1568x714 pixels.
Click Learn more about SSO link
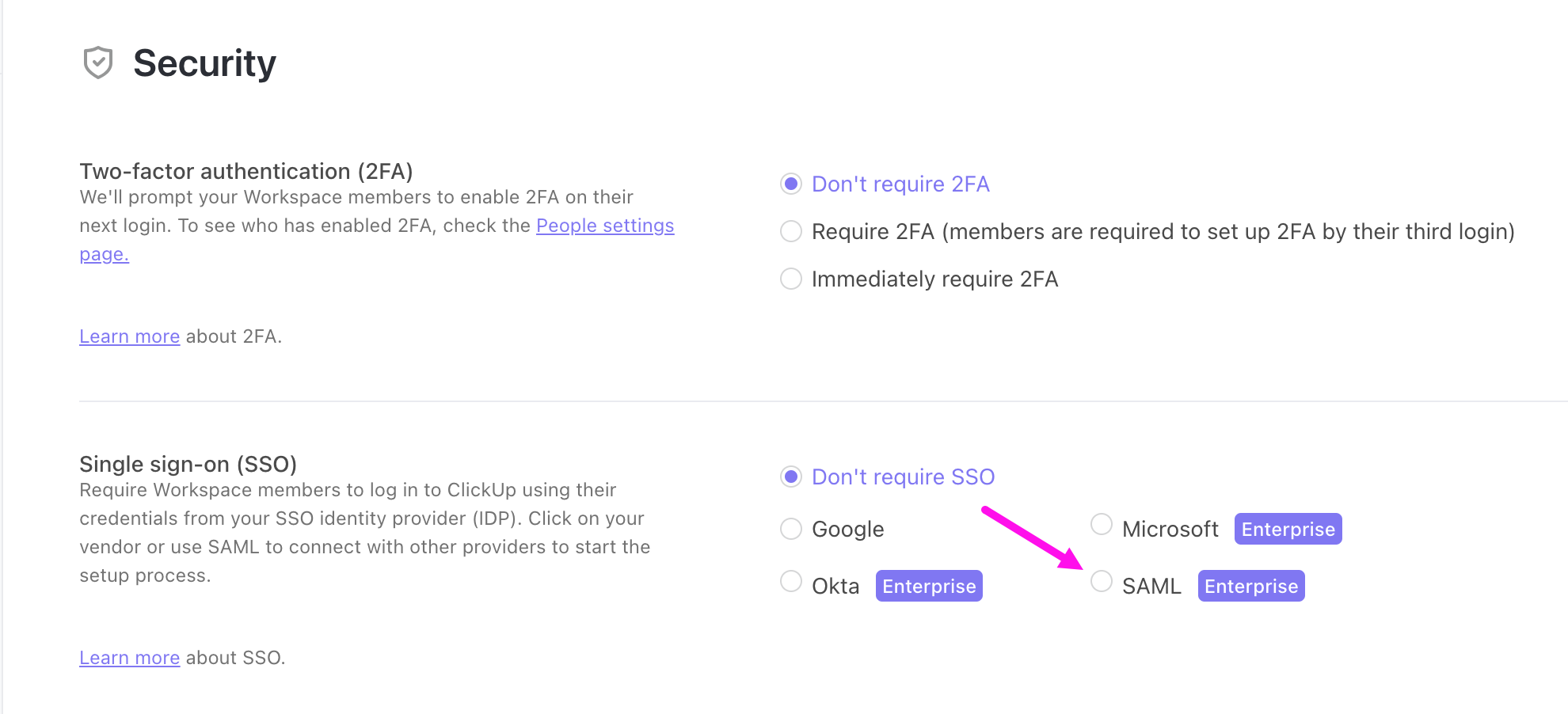[130, 659]
